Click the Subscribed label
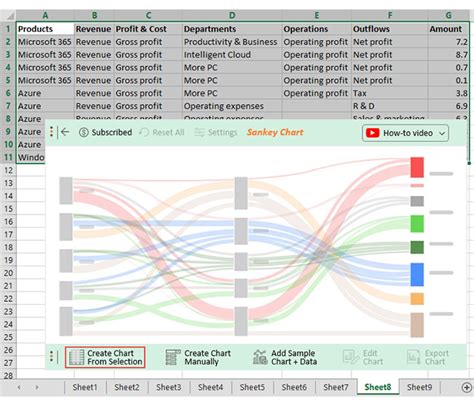Image resolution: width=474 pixels, height=406 pixels. (112, 132)
